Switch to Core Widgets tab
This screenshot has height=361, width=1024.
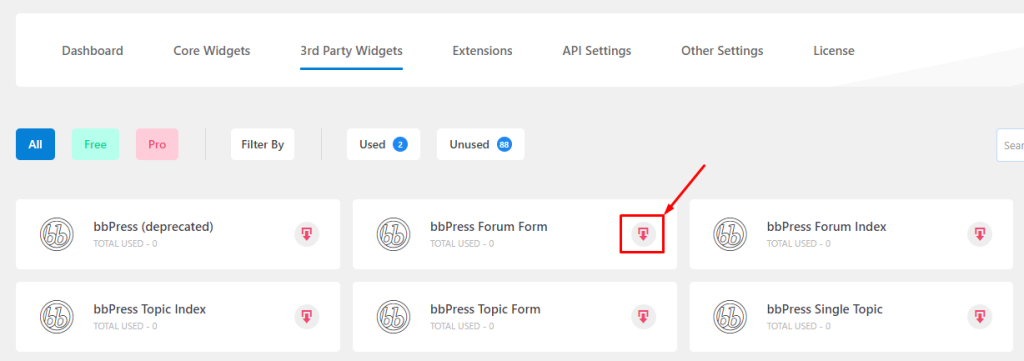(212, 51)
